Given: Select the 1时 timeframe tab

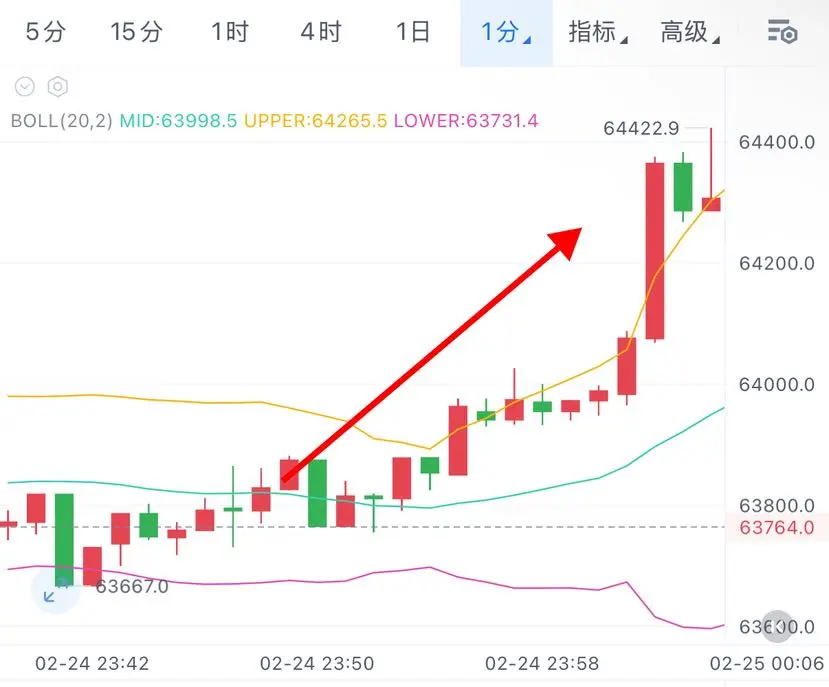Looking at the screenshot, I should coord(230,32).
